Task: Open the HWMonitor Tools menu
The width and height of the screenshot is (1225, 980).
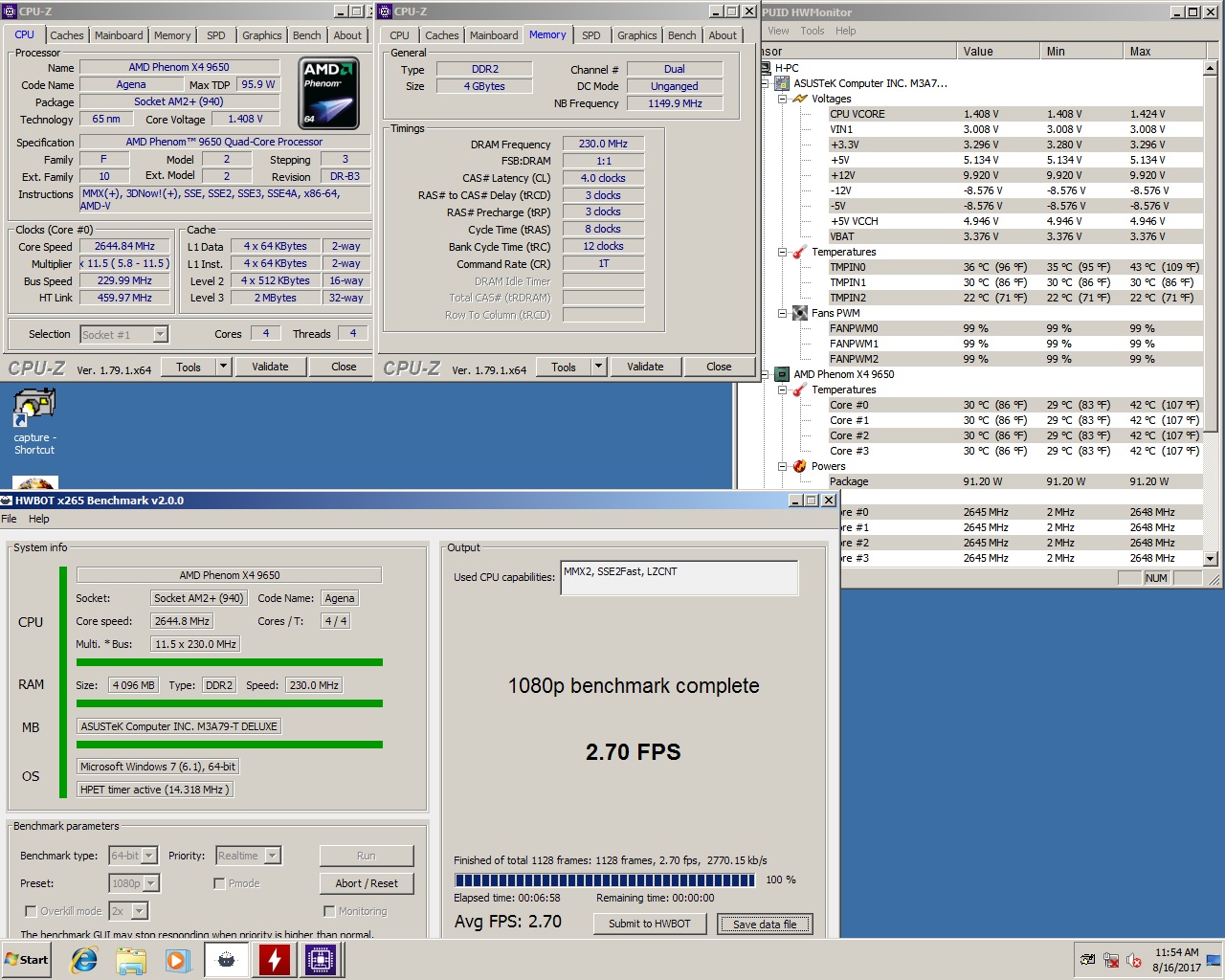Action: 813,31
